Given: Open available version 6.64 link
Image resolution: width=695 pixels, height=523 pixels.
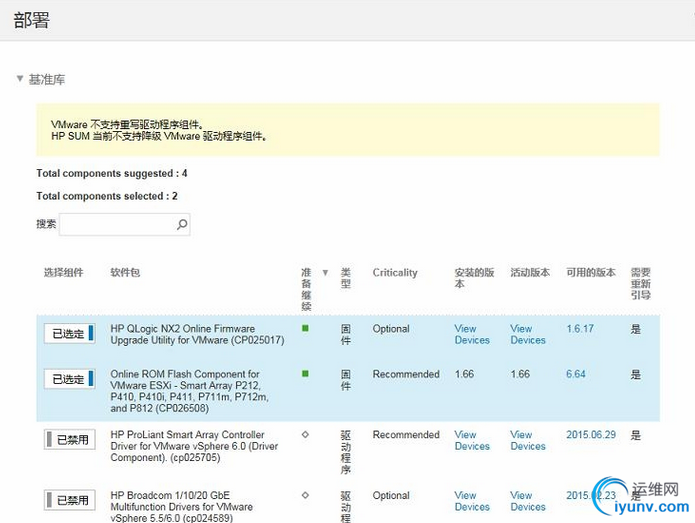Looking at the screenshot, I should (575, 374).
